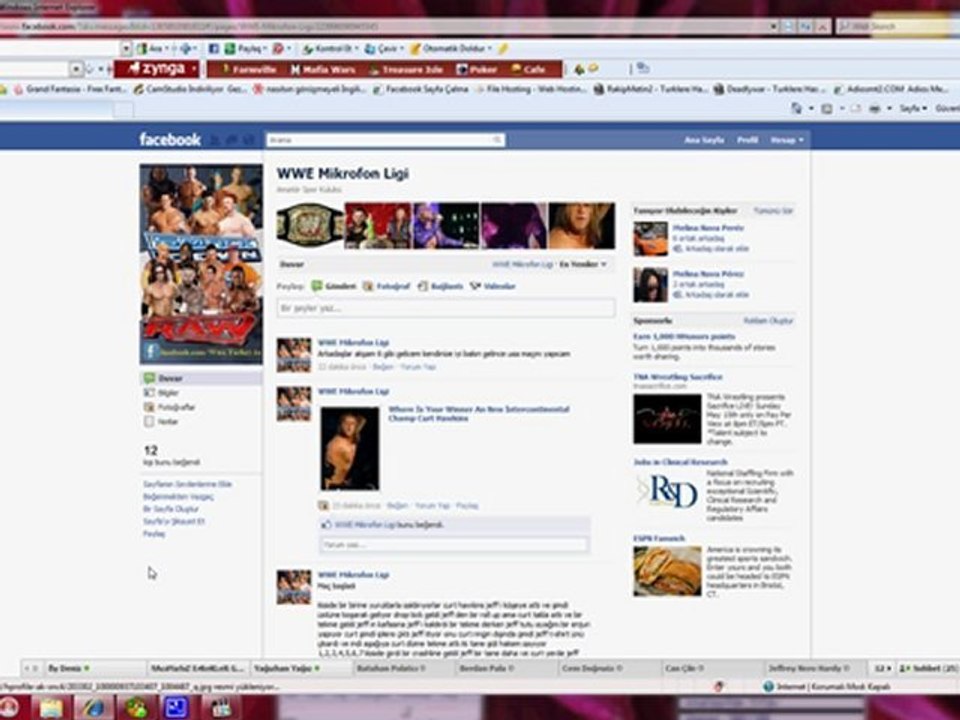Image resolution: width=960 pixels, height=720 pixels.
Task: Open Farmville from the Zynga toolbar
Action: tap(249, 69)
